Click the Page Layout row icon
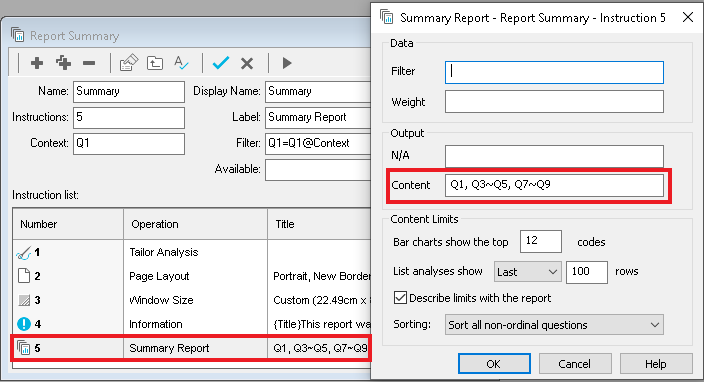704x382 pixels. tap(24, 276)
